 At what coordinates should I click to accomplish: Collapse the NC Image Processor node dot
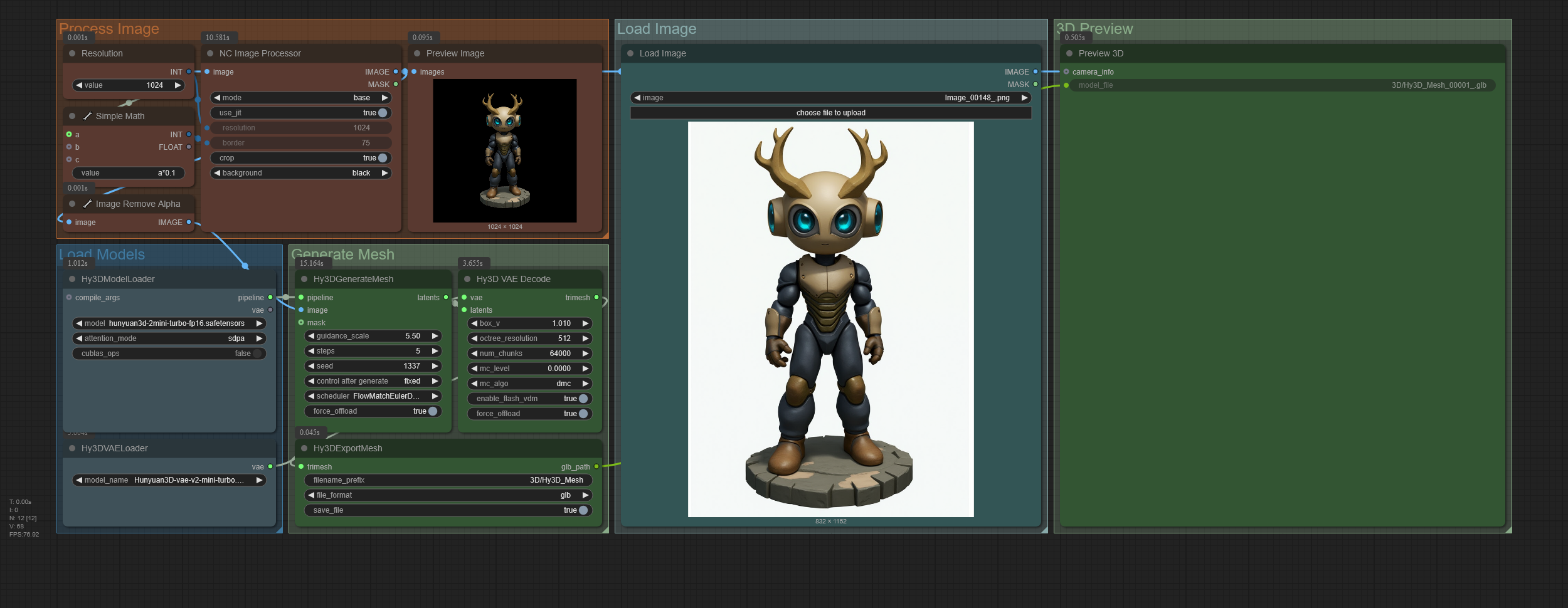click(x=210, y=53)
